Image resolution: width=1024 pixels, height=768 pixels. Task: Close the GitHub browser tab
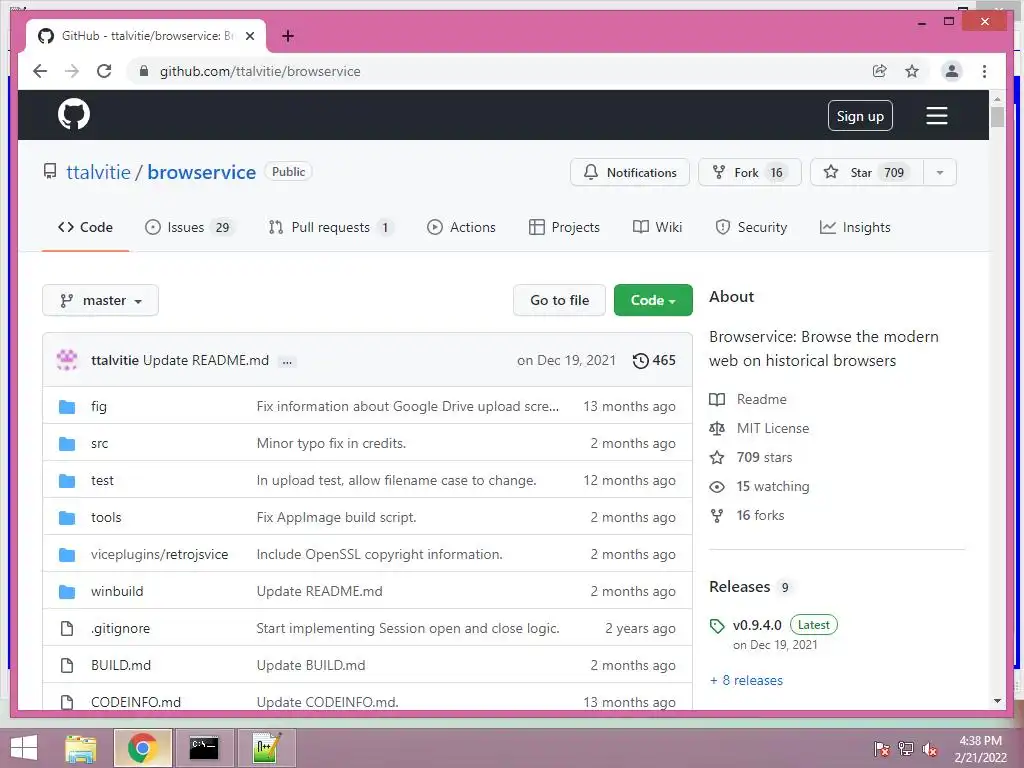(249, 36)
